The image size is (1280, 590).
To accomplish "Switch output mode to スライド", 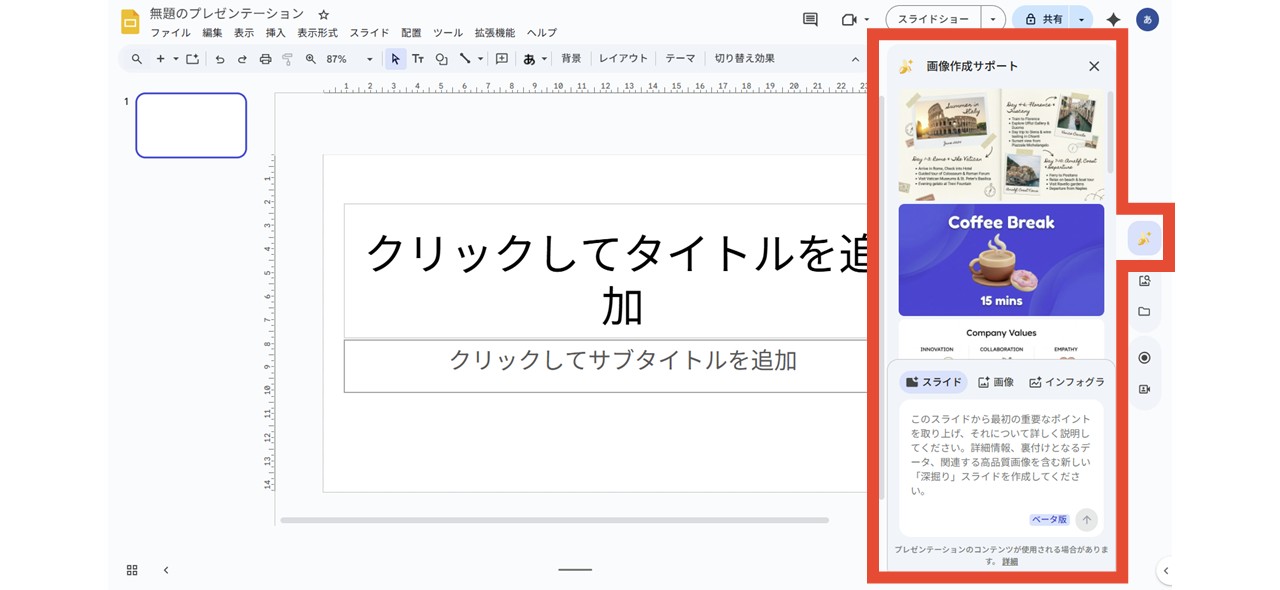I will (x=933, y=381).
